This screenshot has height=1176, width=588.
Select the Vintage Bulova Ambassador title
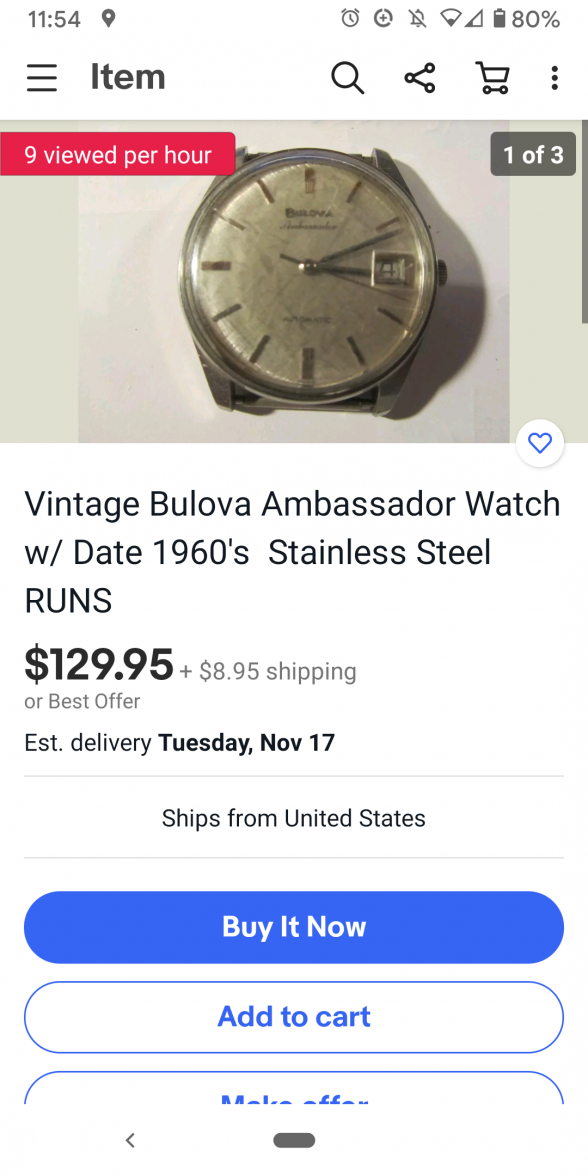[x=292, y=552]
